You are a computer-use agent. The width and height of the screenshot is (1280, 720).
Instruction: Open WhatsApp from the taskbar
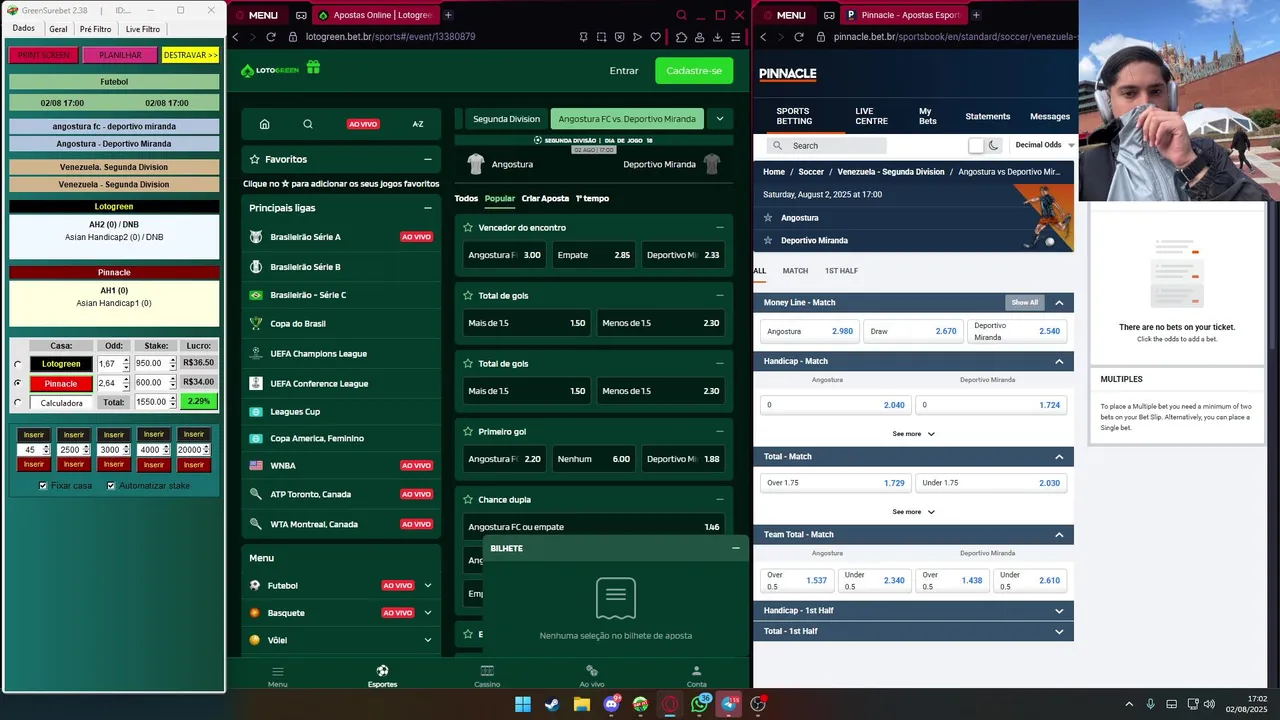click(699, 704)
